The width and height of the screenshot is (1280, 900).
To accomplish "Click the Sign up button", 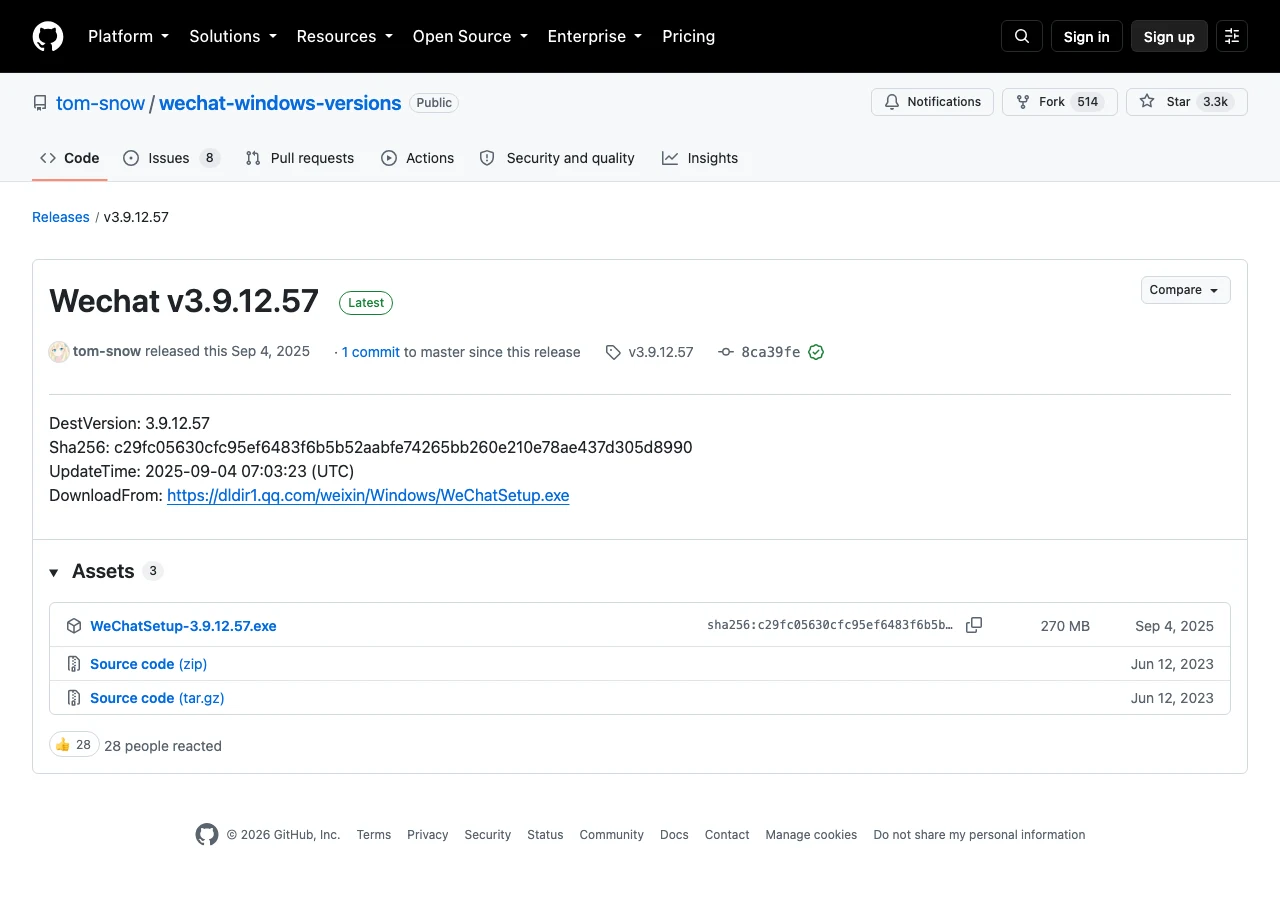I will tap(1169, 36).
